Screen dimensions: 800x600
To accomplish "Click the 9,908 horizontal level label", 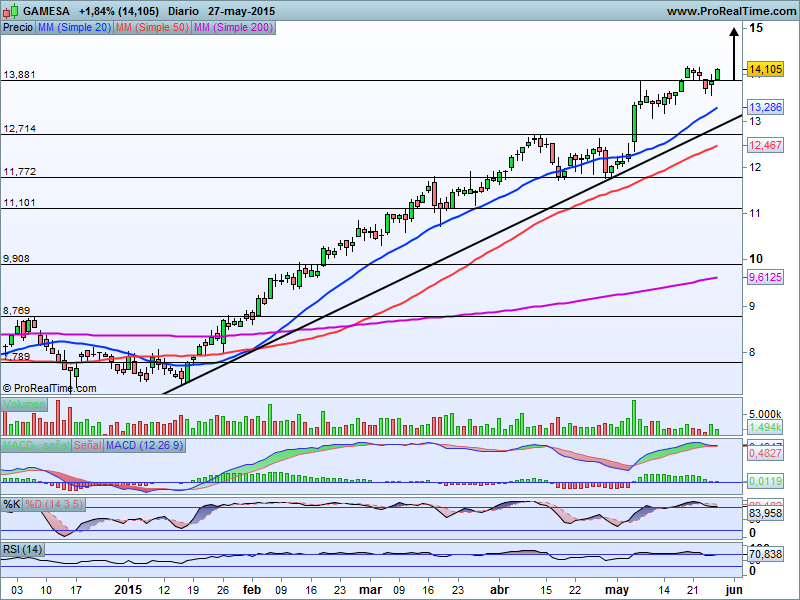I will tap(16, 259).
